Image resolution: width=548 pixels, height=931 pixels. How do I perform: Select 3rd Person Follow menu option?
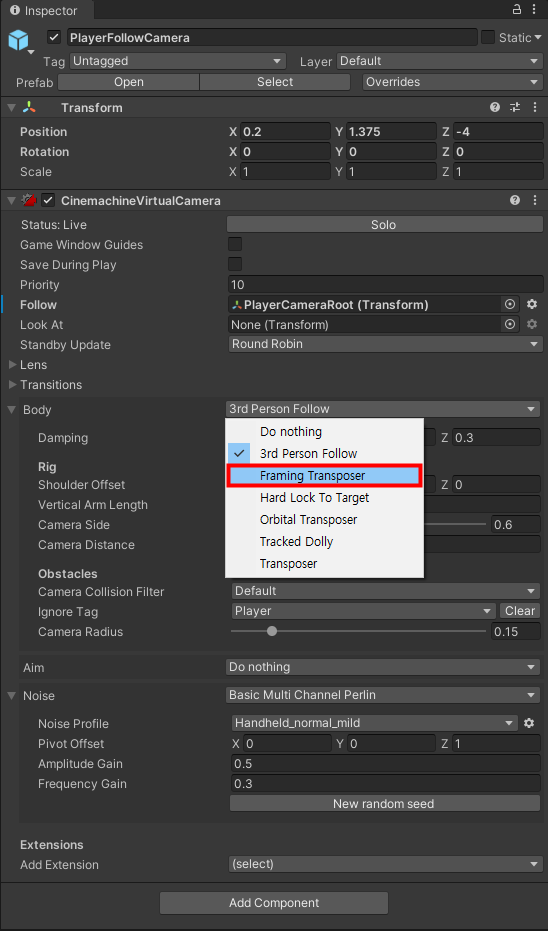324,454
